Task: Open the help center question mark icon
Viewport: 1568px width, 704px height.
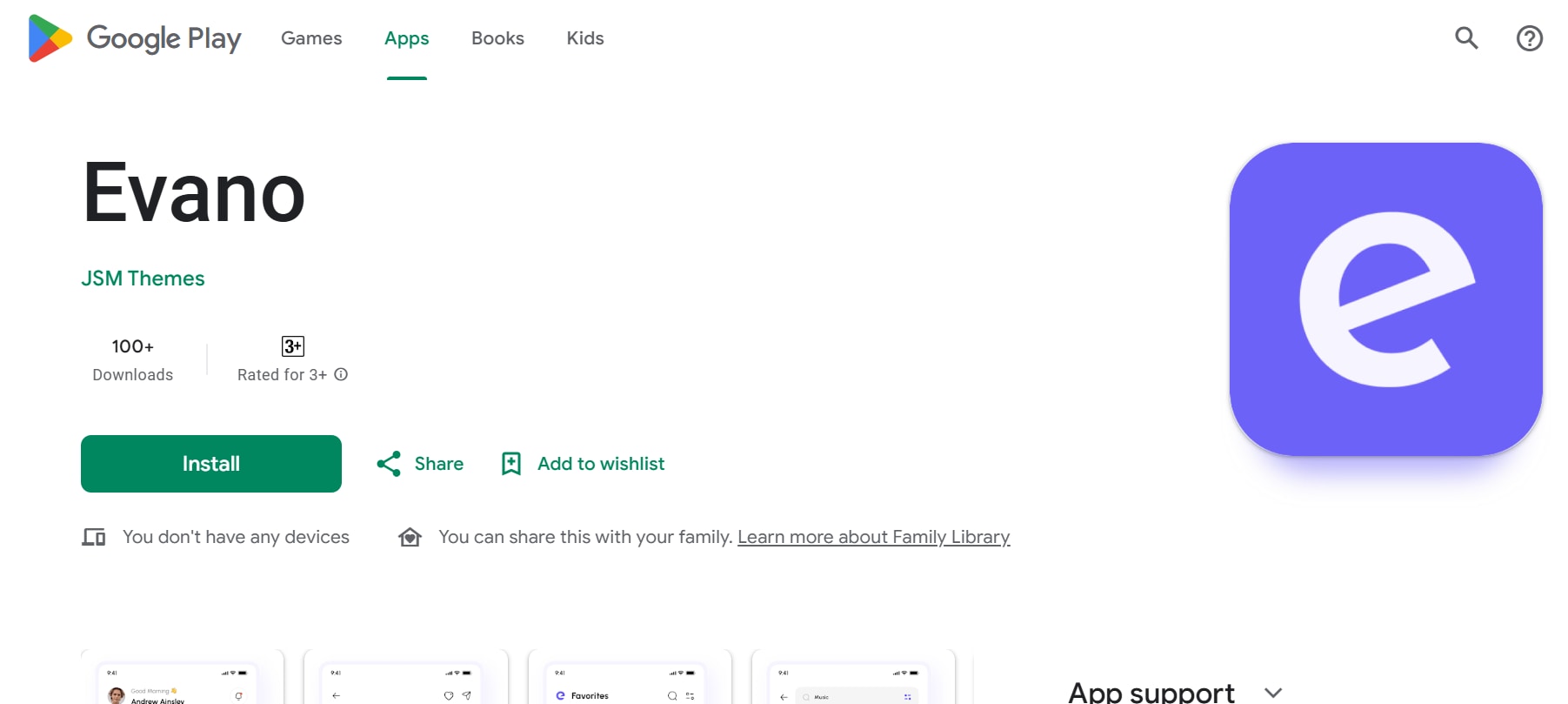Action: point(1529,38)
